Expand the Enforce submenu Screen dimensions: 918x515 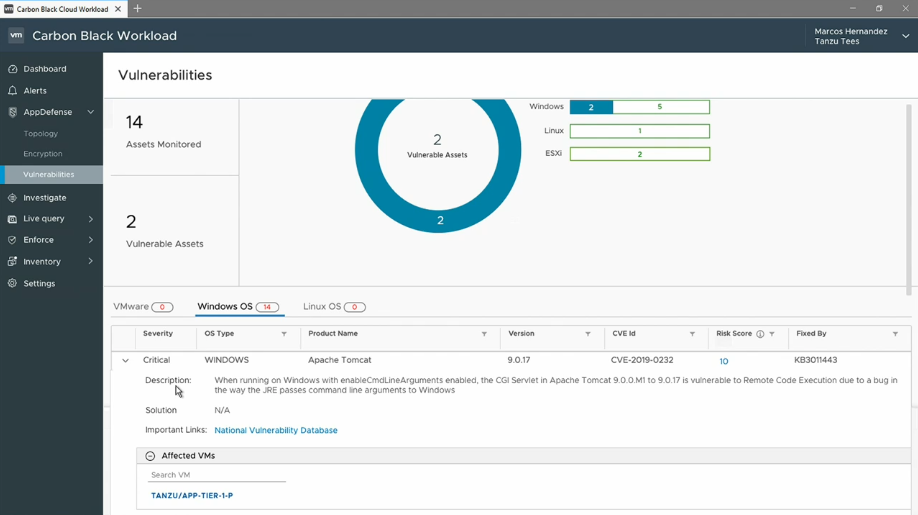click(x=91, y=240)
